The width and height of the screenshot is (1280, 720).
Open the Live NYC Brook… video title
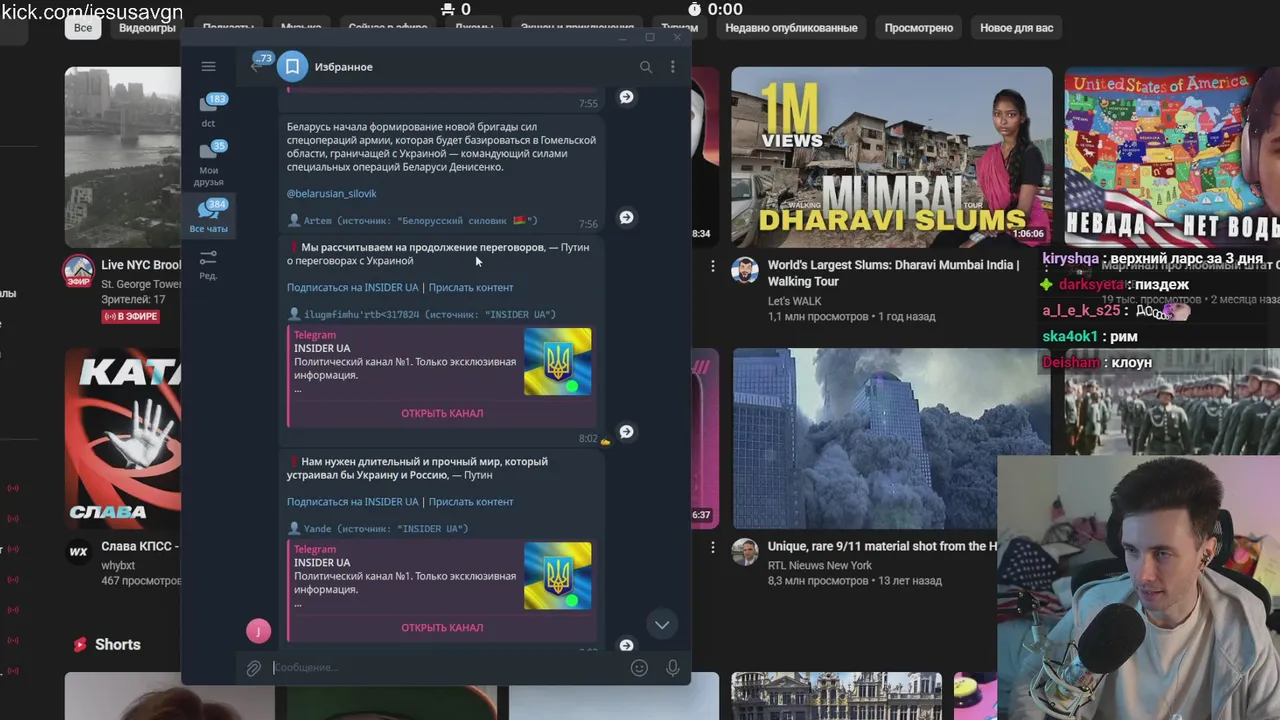(141, 265)
